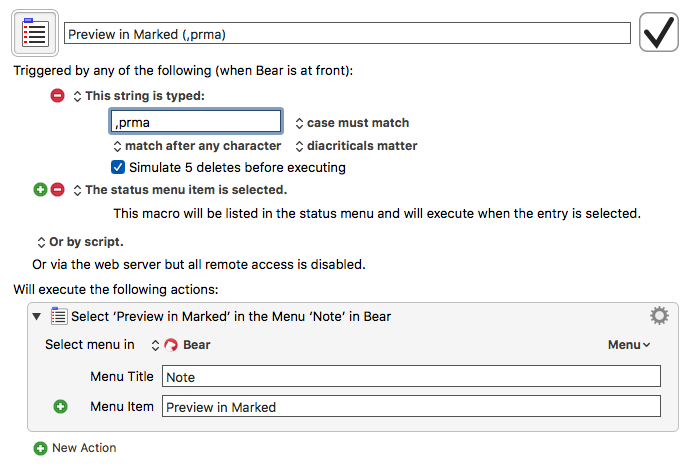Screen dimensions: 694x471
Task: Add a new trigger with green plus
Action: coord(40,190)
